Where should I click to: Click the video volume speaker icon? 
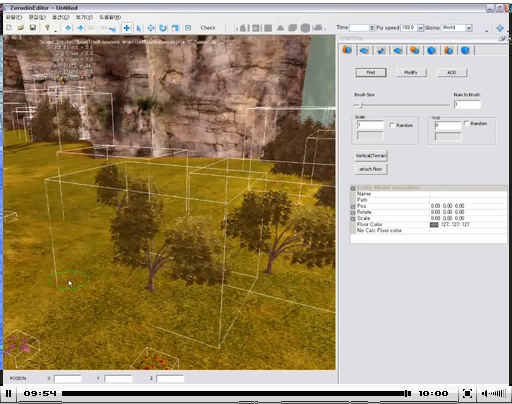pyautogui.click(x=484, y=394)
